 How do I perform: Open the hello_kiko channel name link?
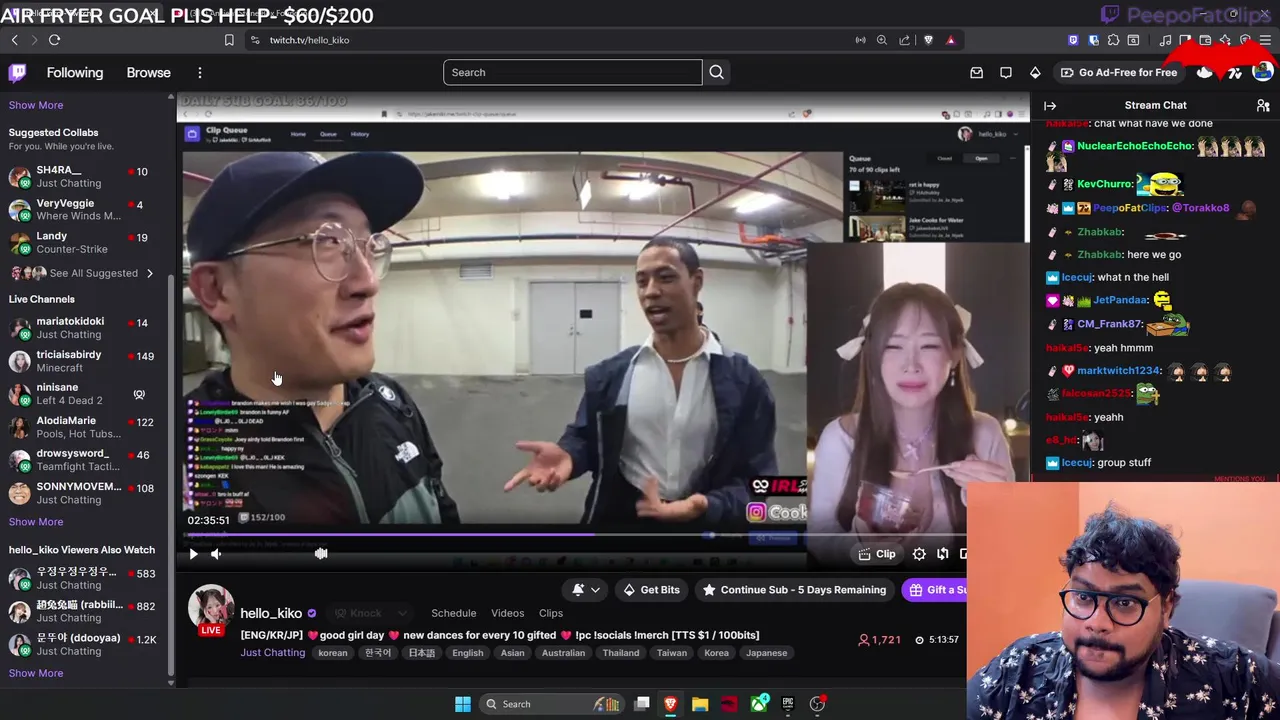271,613
